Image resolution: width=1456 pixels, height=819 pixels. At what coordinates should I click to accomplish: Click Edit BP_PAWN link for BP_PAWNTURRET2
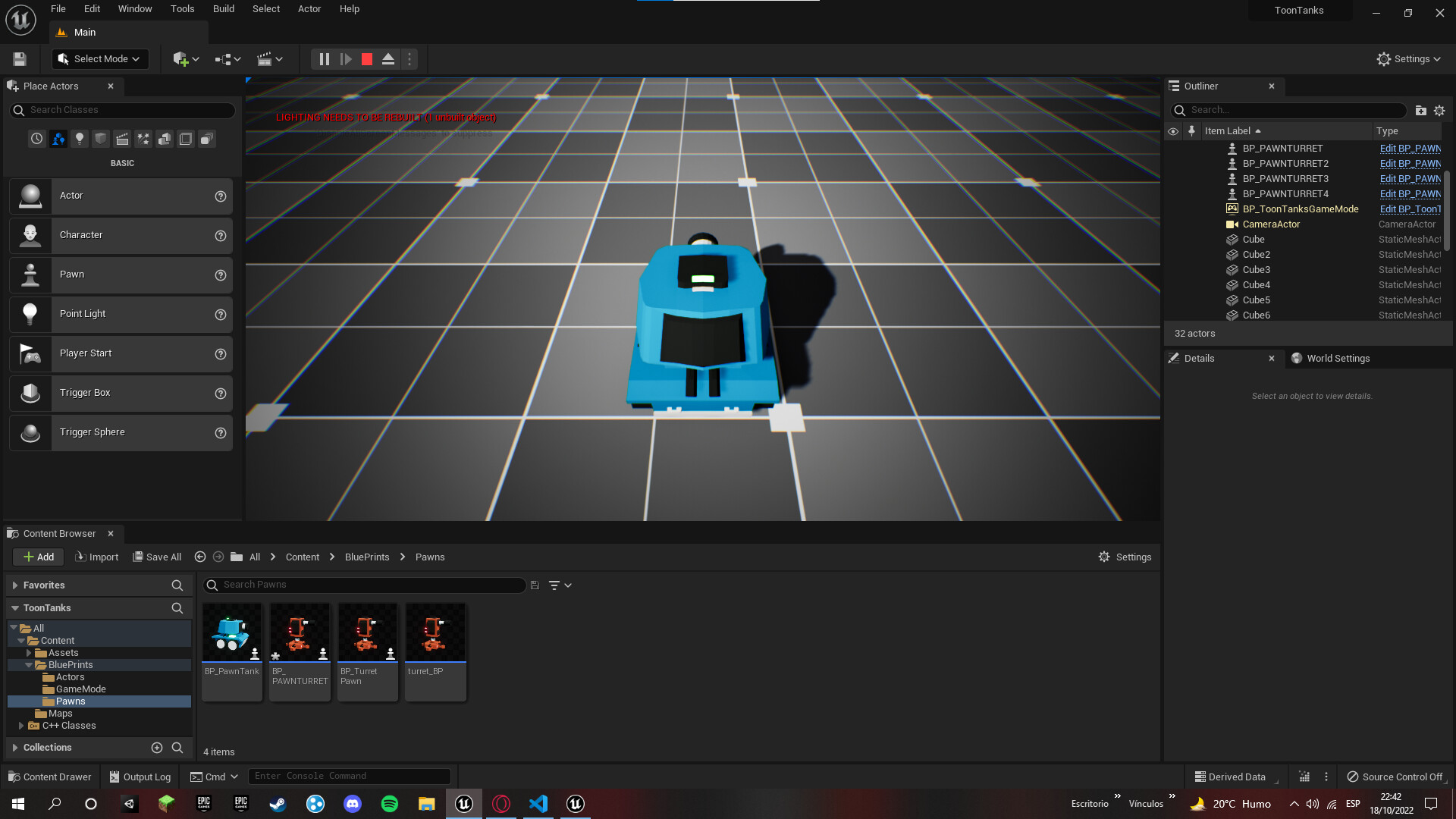tap(1410, 164)
